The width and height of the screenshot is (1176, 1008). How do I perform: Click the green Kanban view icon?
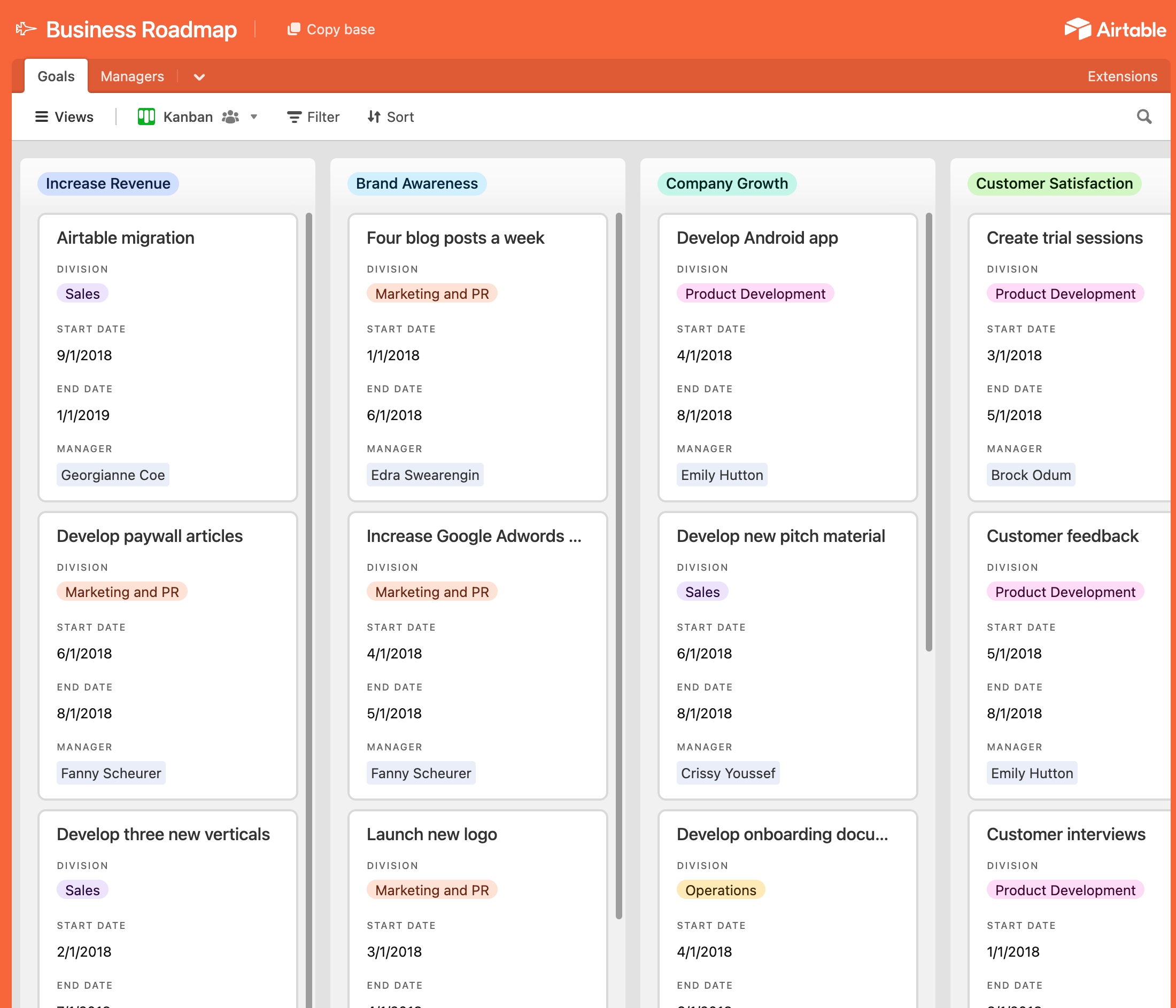pyautogui.click(x=146, y=117)
